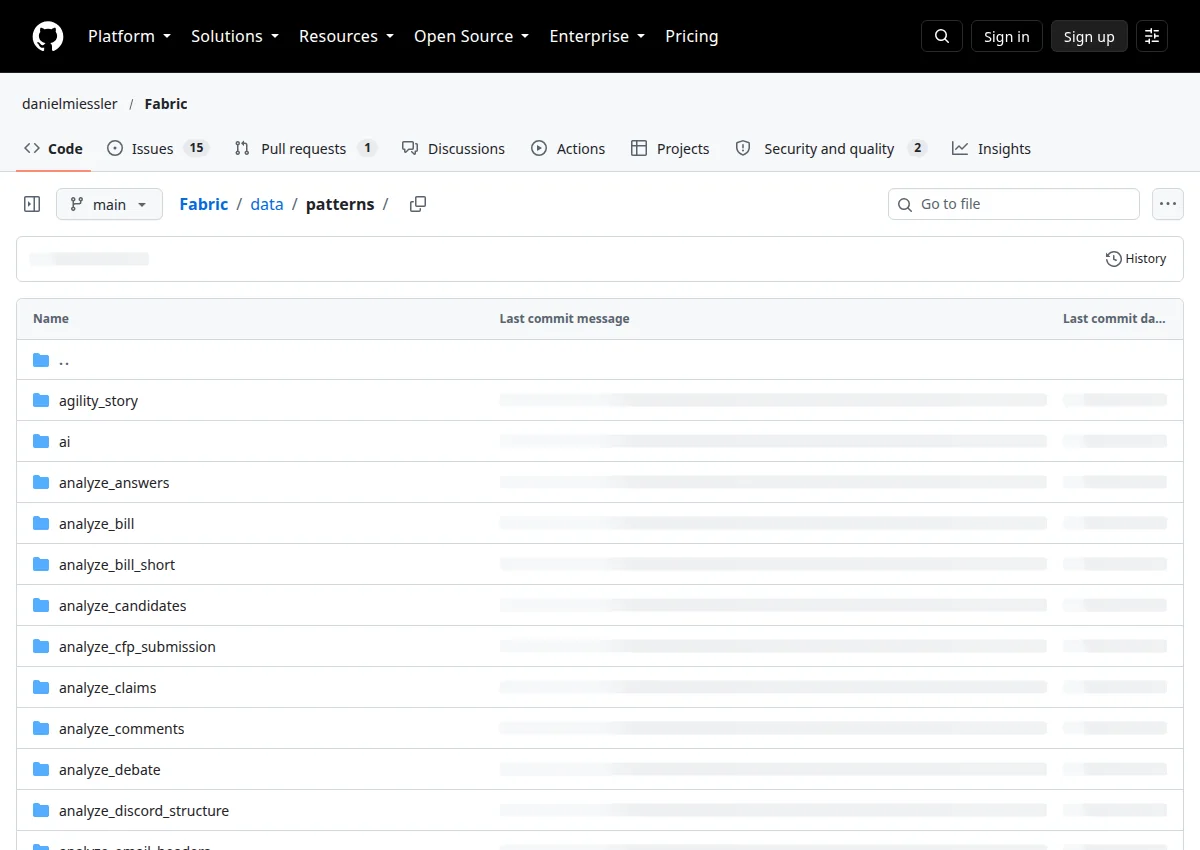Copy the path using the copy icon
This screenshot has height=850, width=1200.
tap(418, 204)
